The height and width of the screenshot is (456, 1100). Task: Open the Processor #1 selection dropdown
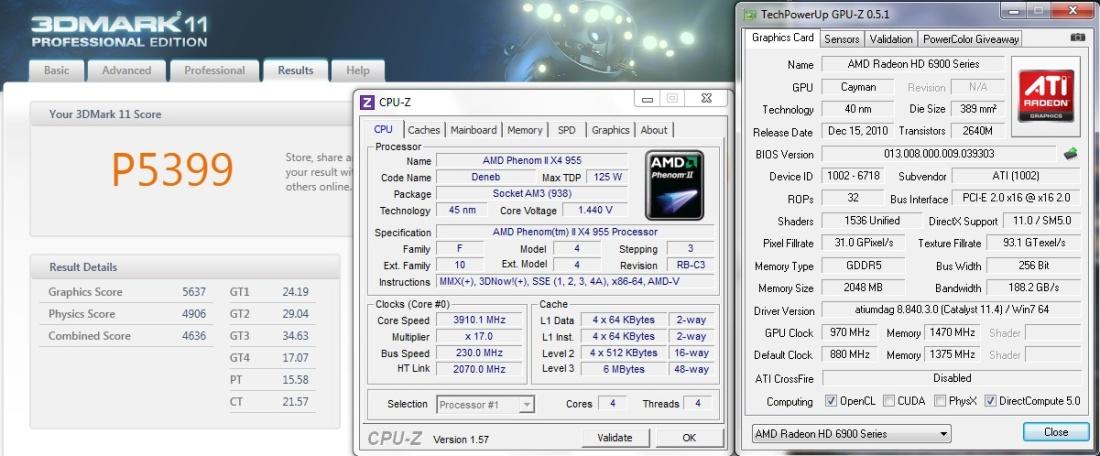click(x=485, y=404)
